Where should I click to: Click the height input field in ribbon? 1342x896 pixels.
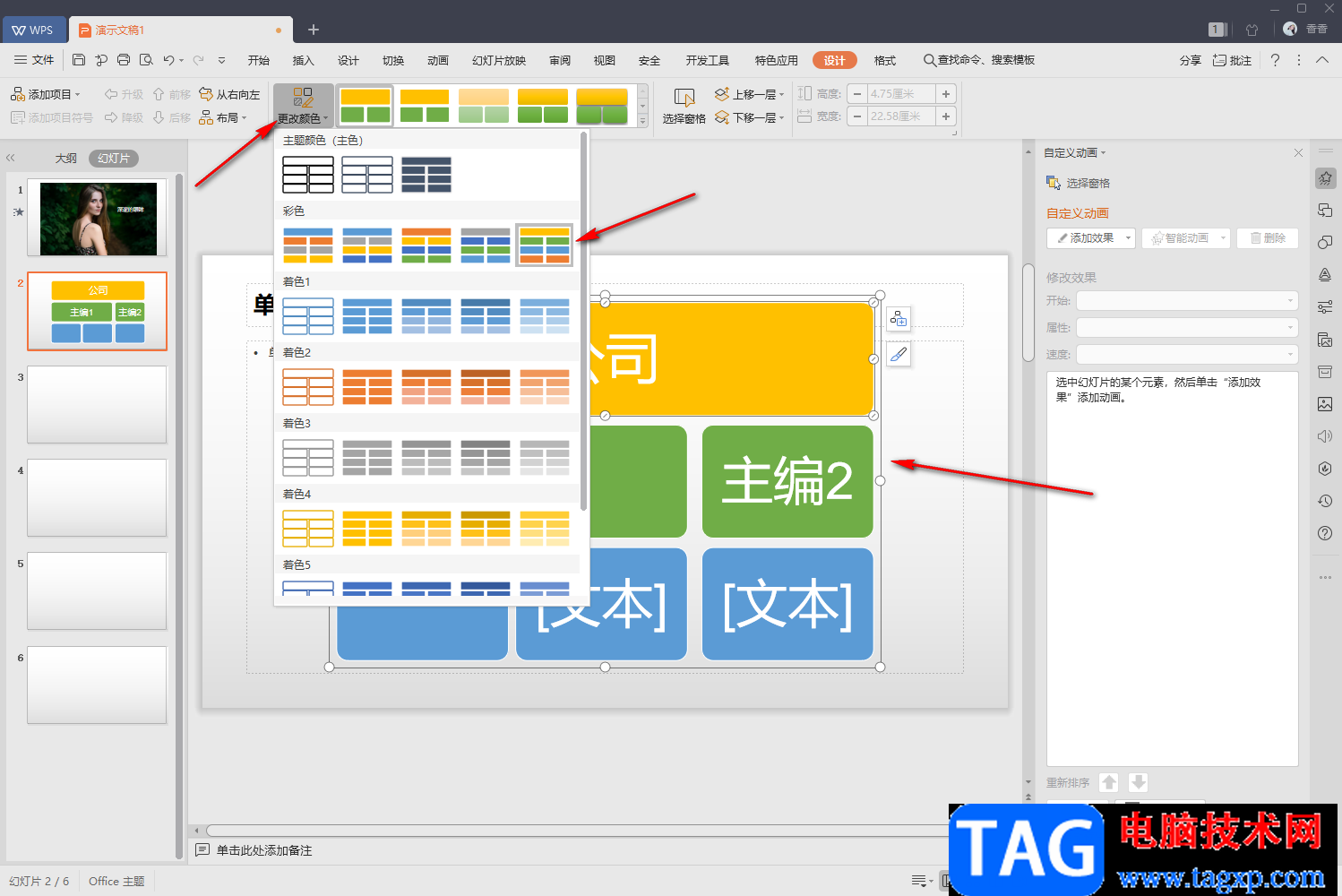[x=902, y=94]
